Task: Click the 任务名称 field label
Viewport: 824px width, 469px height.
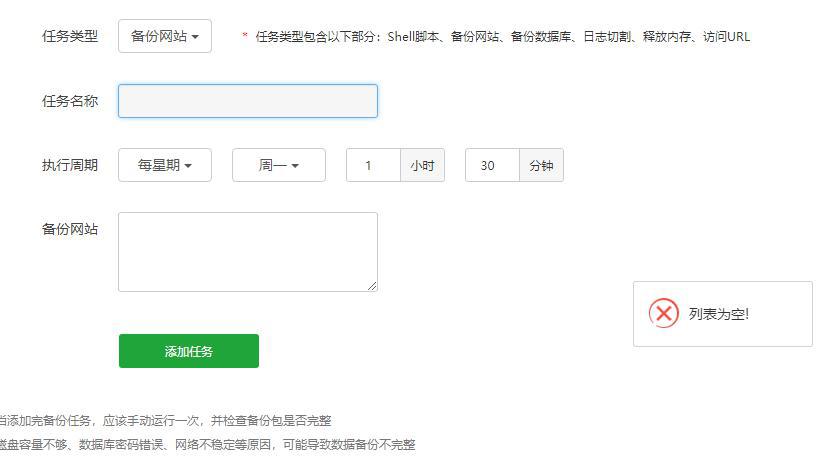Action: tap(70, 101)
